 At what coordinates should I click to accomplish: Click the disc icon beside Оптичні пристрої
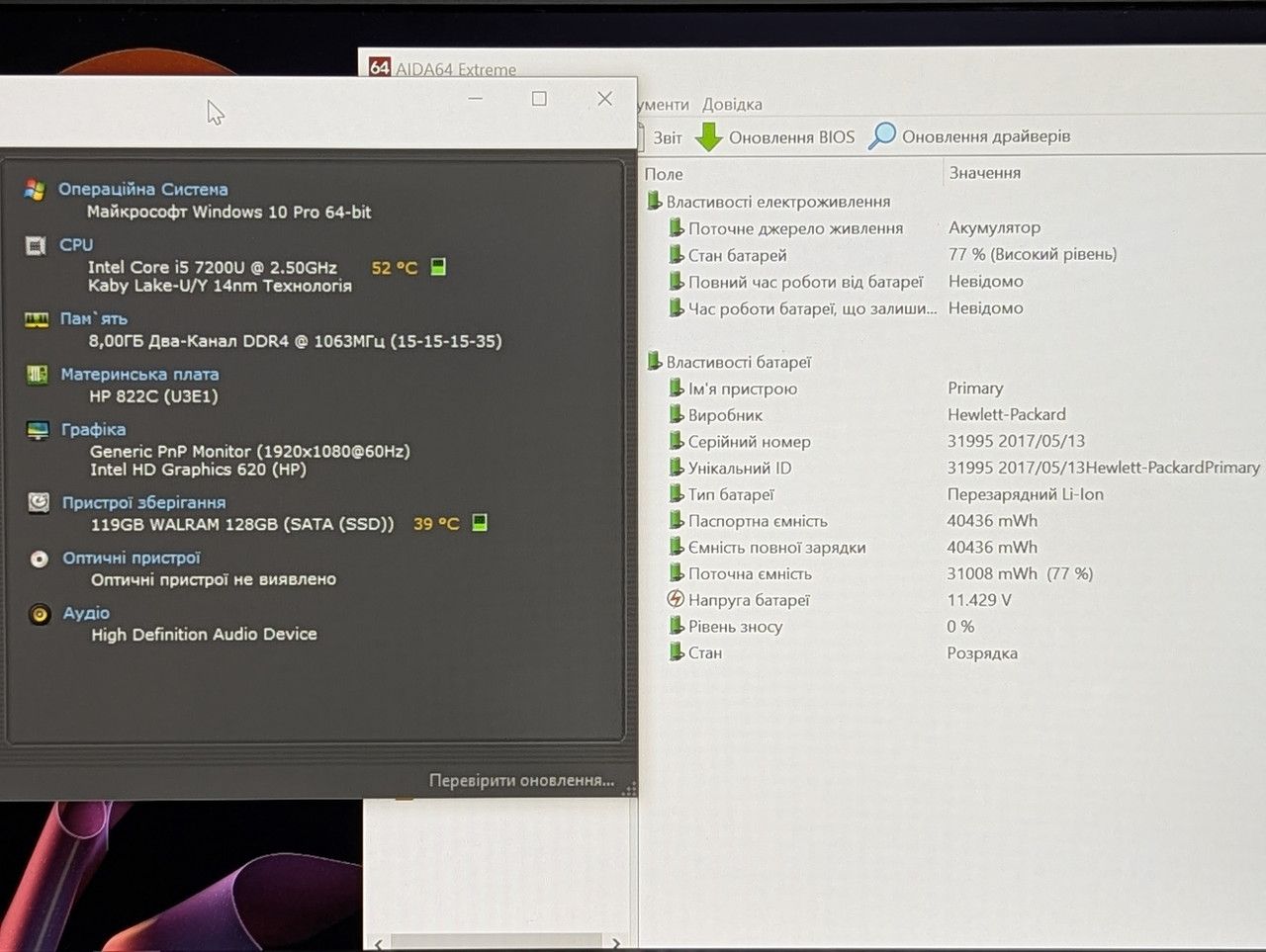tap(40, 559)
